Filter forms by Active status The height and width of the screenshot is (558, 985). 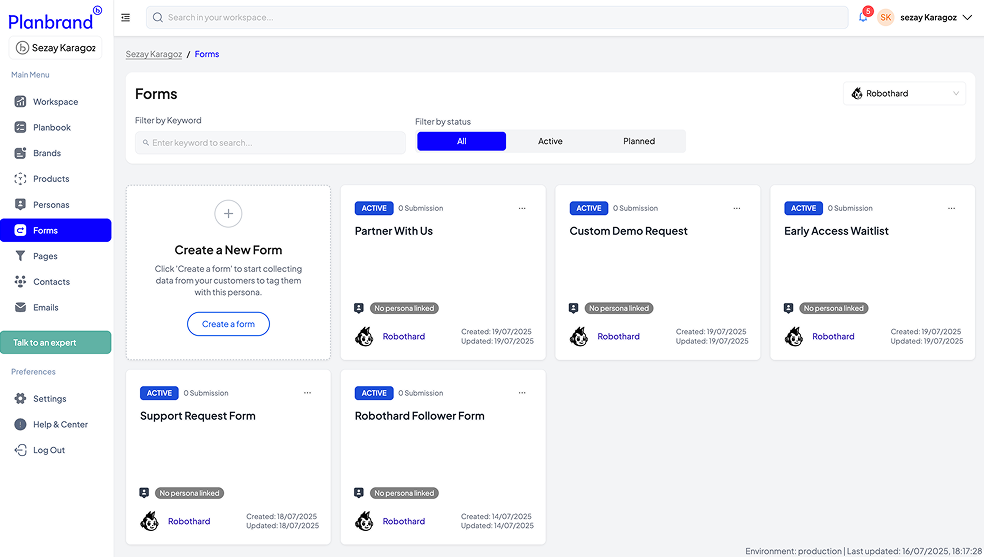tap(550, 141)
